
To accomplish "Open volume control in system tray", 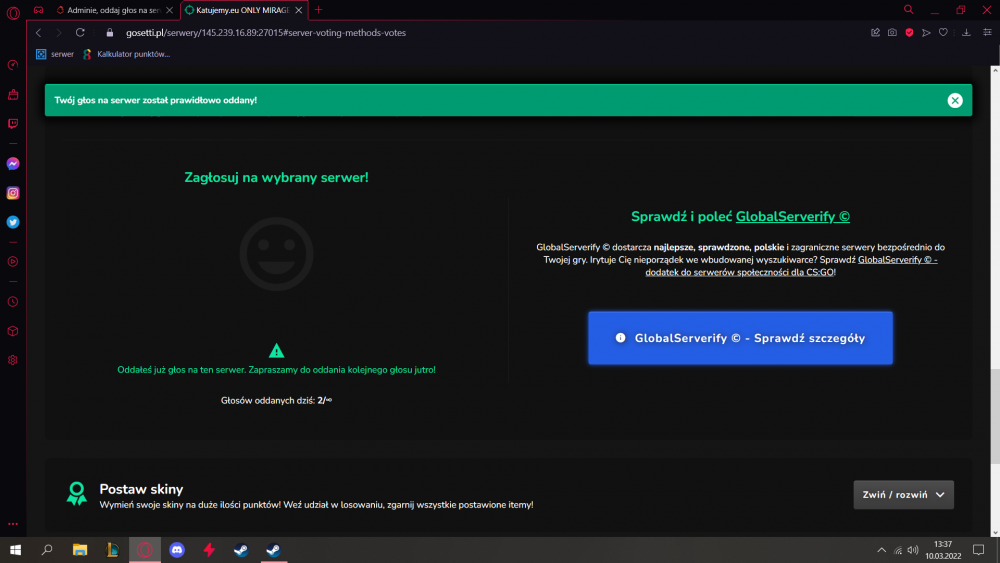I will pyautogui.click(x=913, y=550).
